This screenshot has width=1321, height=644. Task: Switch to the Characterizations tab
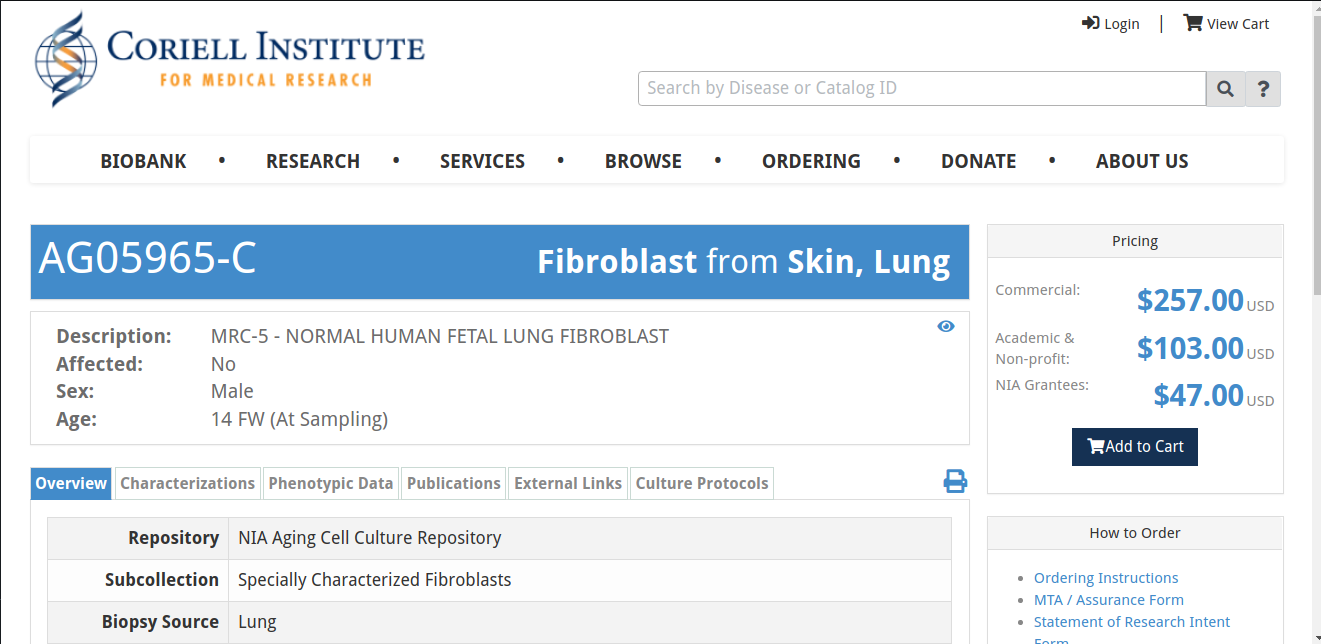[x=188, y=483]
